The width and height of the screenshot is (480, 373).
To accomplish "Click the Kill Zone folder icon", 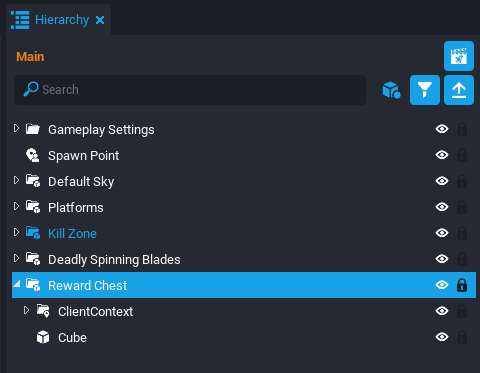I will (x=33, y=233).
